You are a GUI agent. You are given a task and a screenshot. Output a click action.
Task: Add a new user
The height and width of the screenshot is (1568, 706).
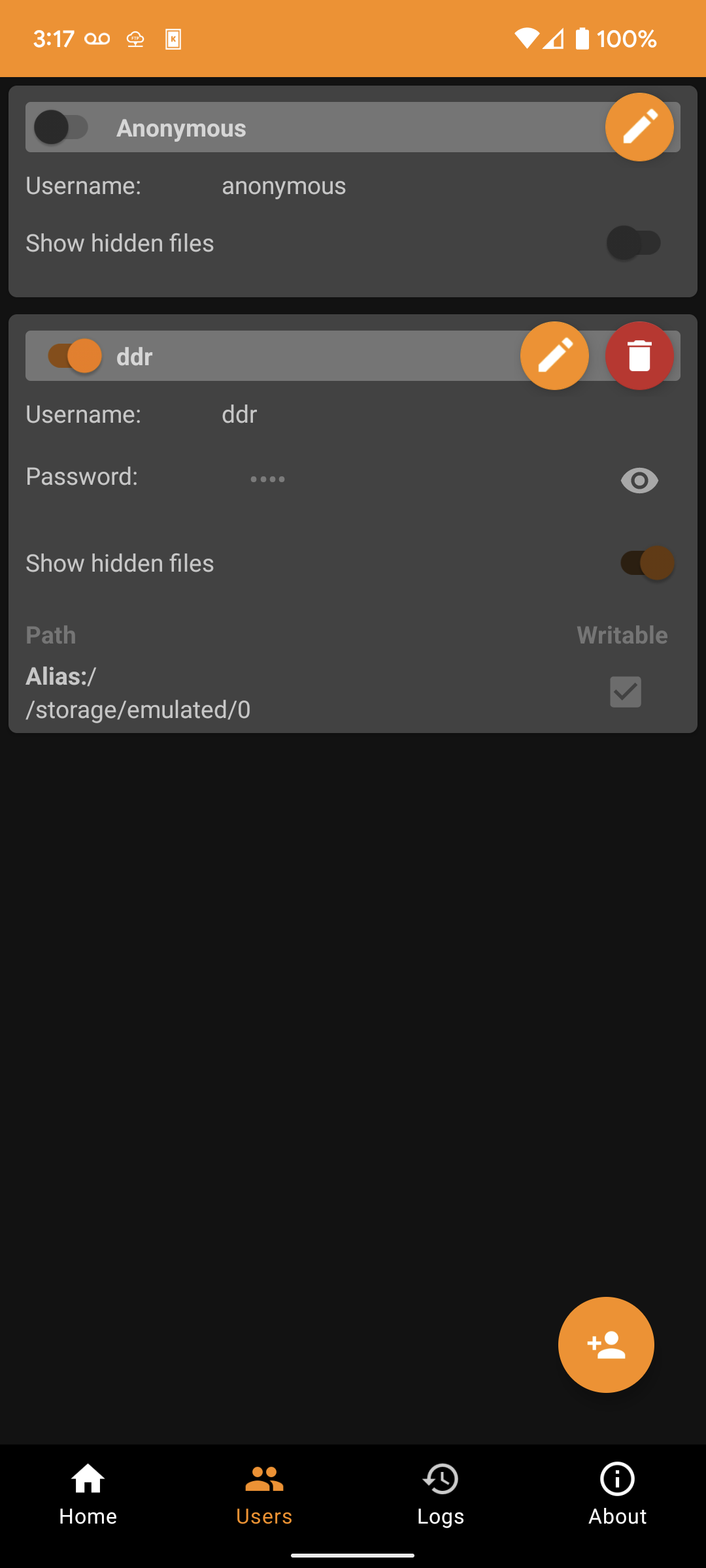click(x=606, y=1345)
